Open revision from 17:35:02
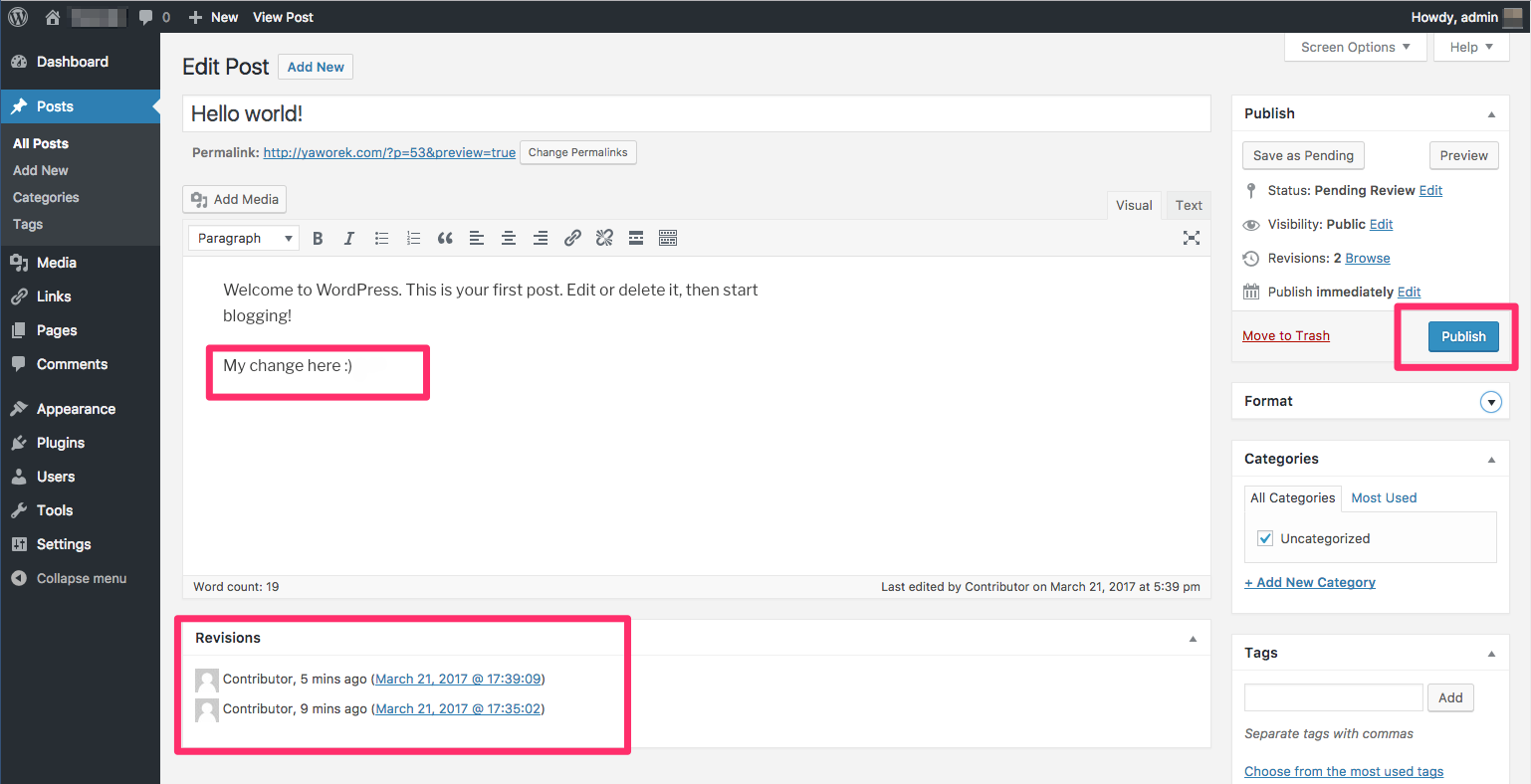The height and width of the screenshot is (784, 1531). click(458, 708)
